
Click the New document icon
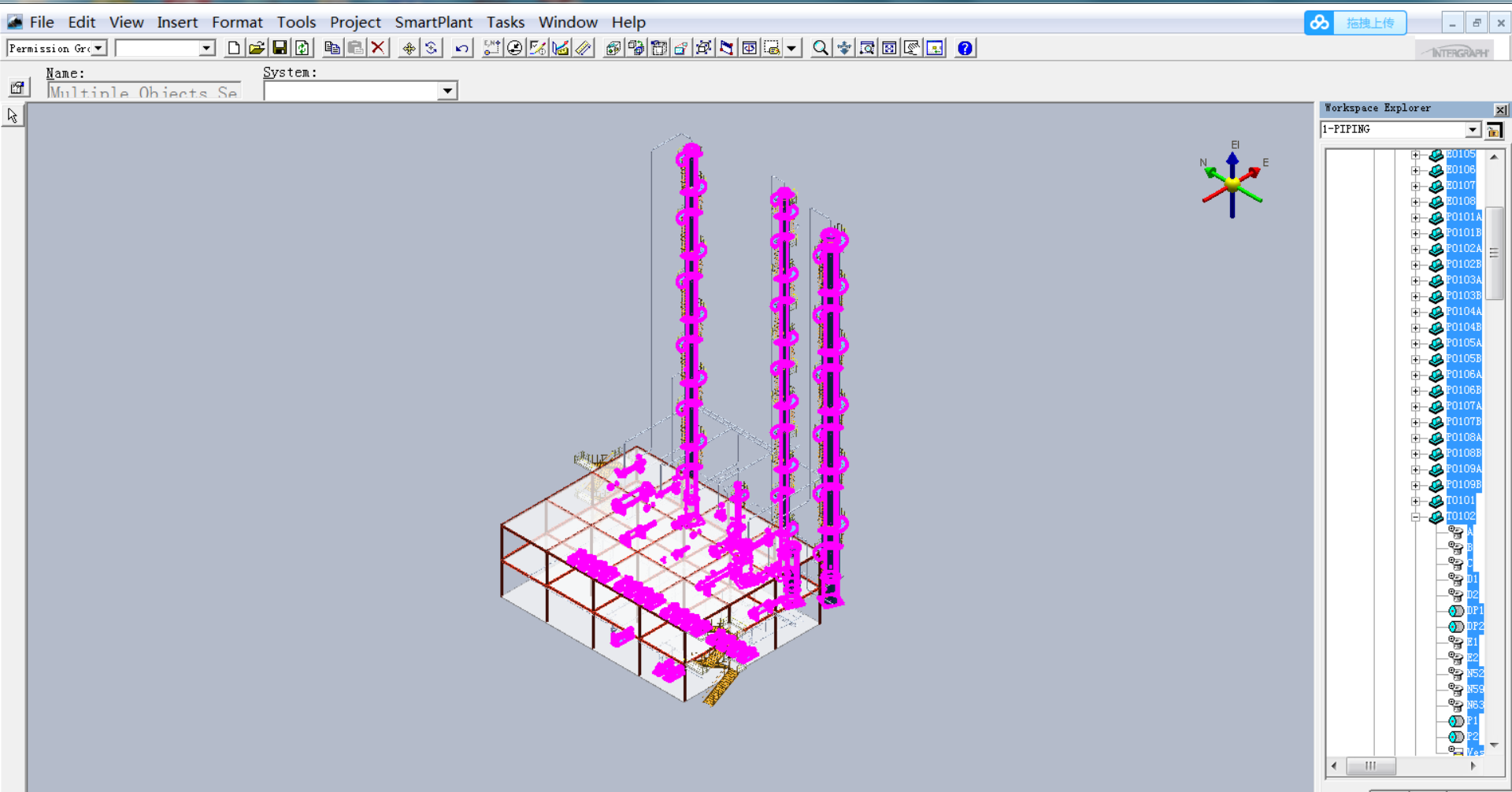click(234, 48)
